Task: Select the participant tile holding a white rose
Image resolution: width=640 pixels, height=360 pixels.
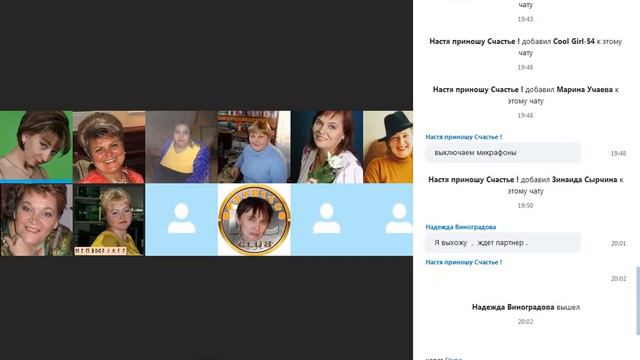Action: 327,147
